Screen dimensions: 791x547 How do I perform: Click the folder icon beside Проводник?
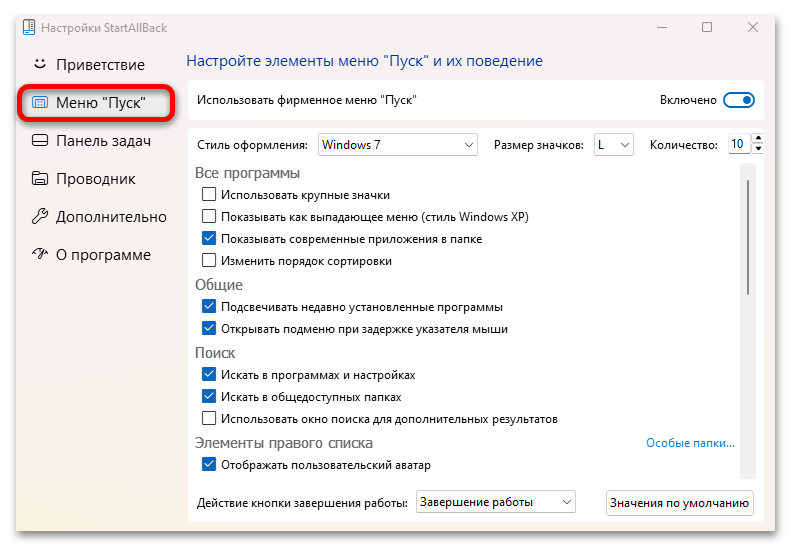tap(40, 178)
